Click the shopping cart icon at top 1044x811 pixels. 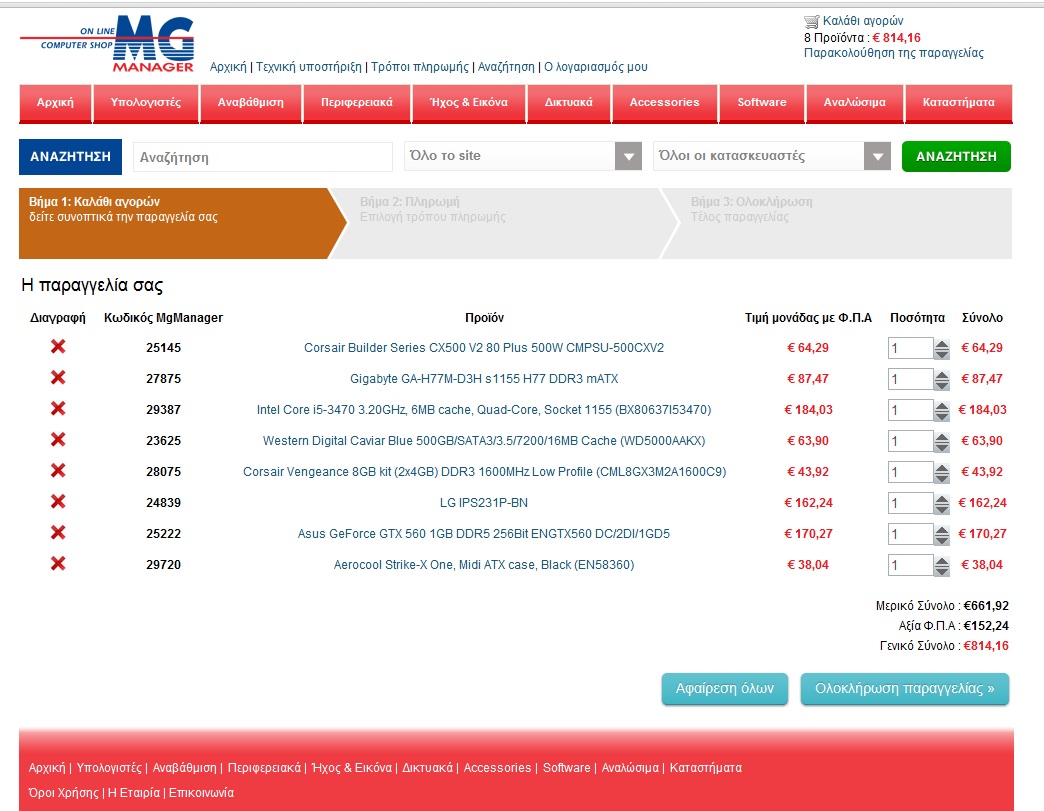(x=811, y=21)
